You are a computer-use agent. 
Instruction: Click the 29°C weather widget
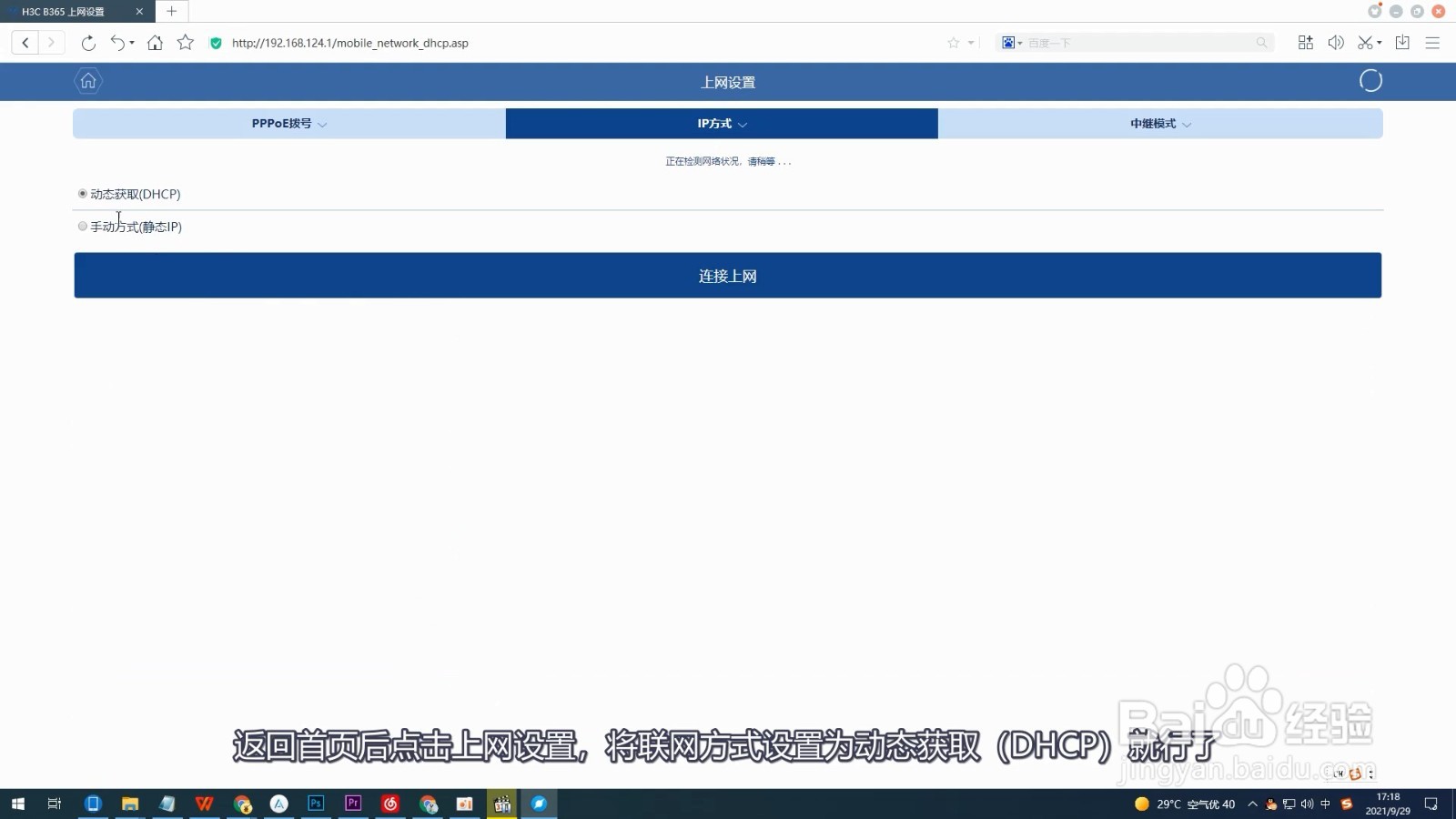point(1185,804)
